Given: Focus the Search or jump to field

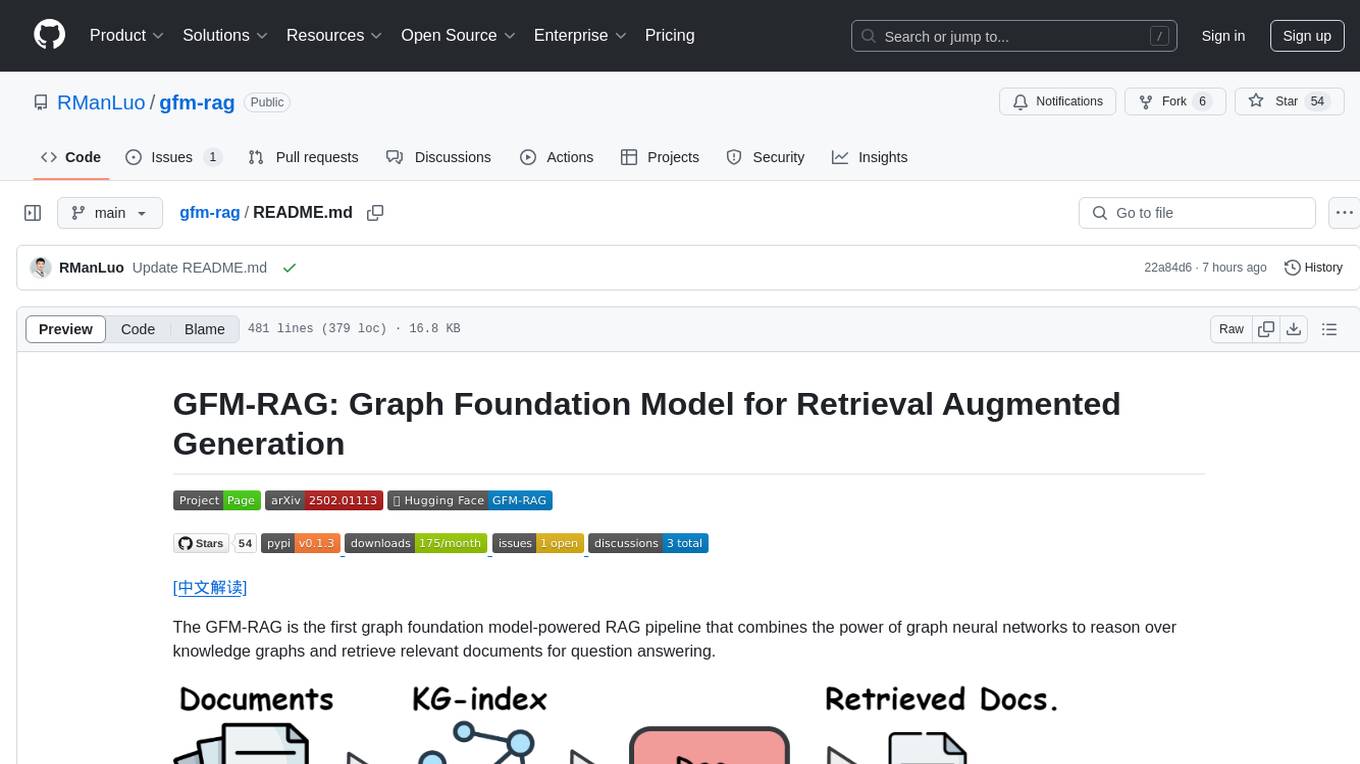Looking at the screenshot, I should click(1016, 36).
